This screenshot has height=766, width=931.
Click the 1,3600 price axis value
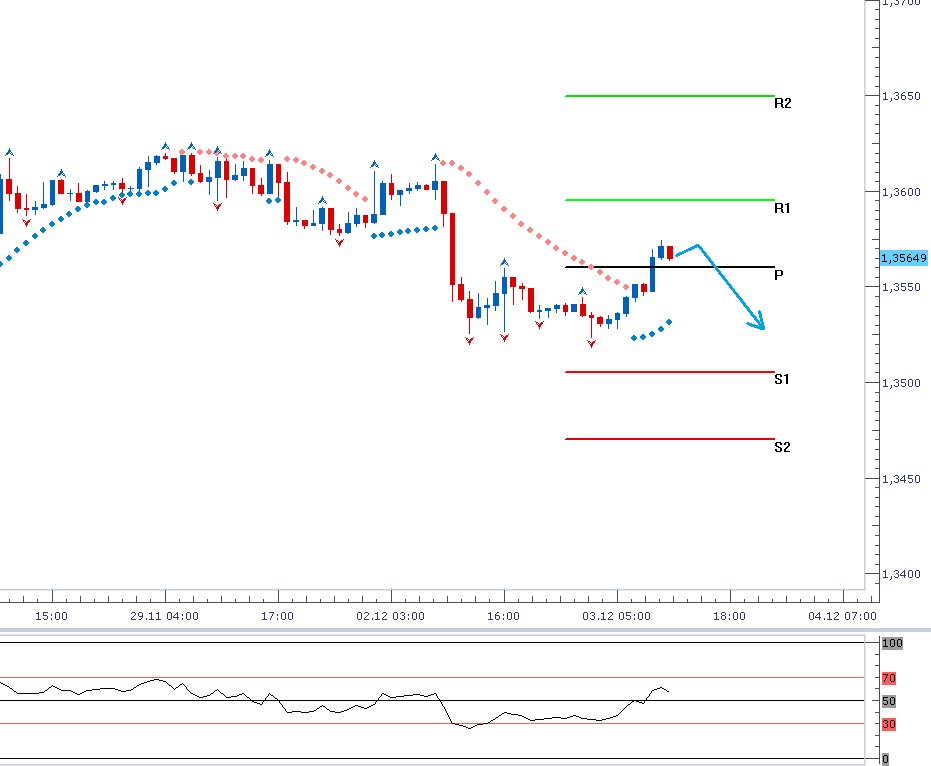[901, 192]
